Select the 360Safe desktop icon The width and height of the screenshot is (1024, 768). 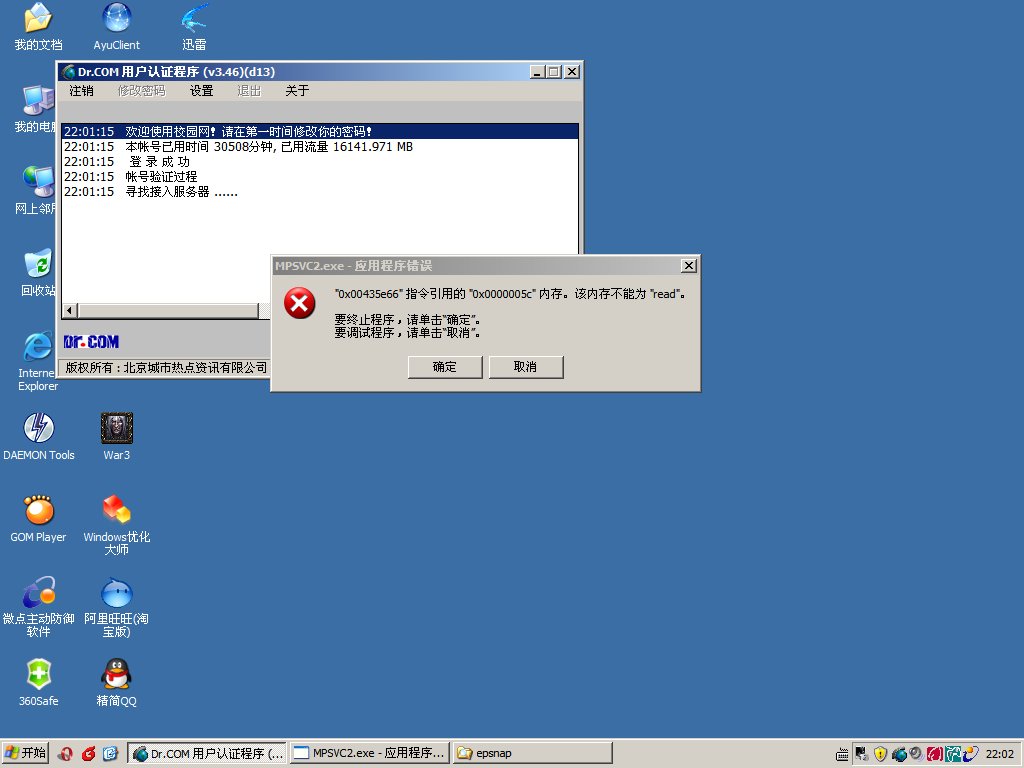(39, 682)
